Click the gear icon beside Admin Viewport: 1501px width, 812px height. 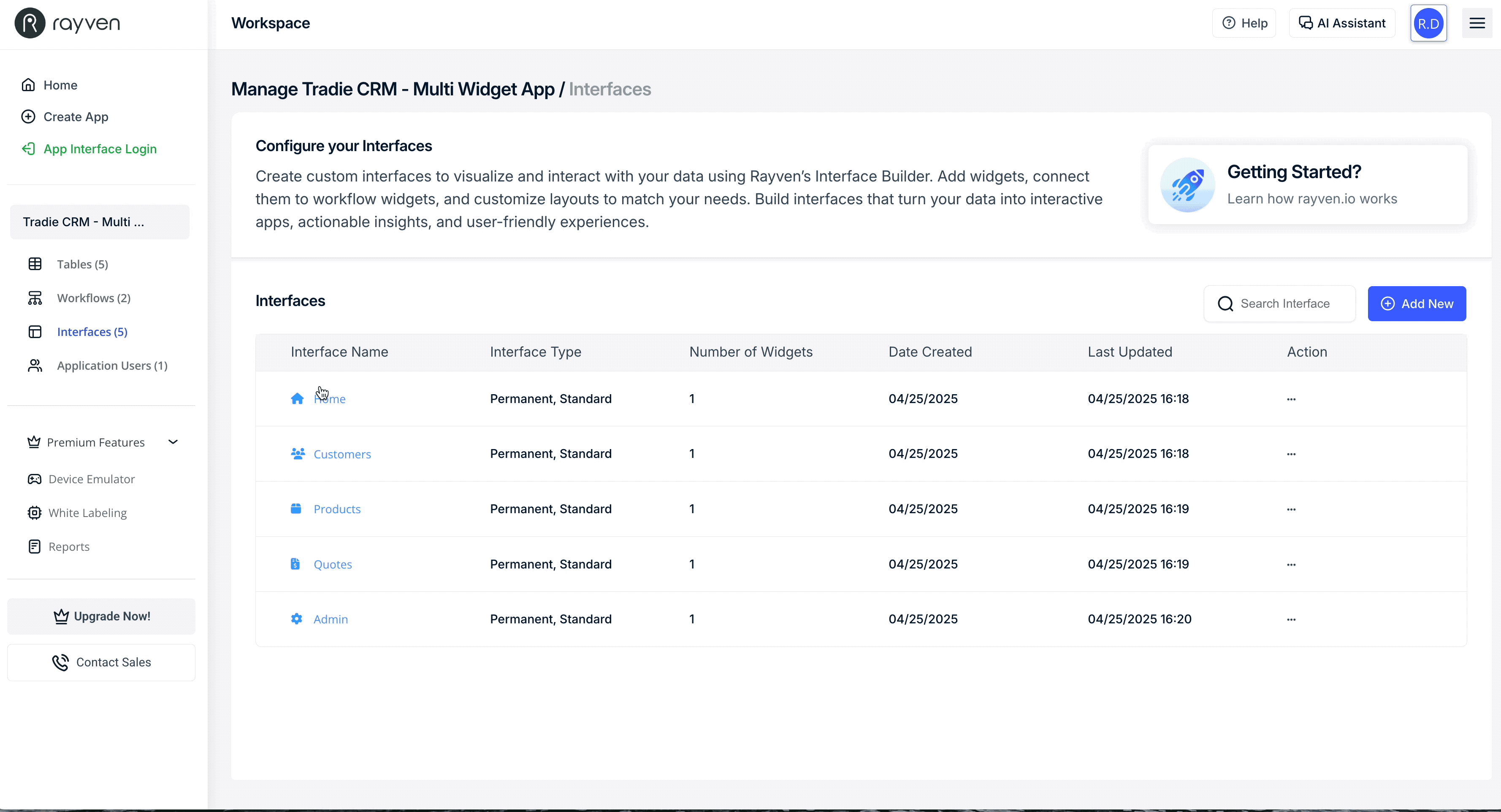point(297,619)
